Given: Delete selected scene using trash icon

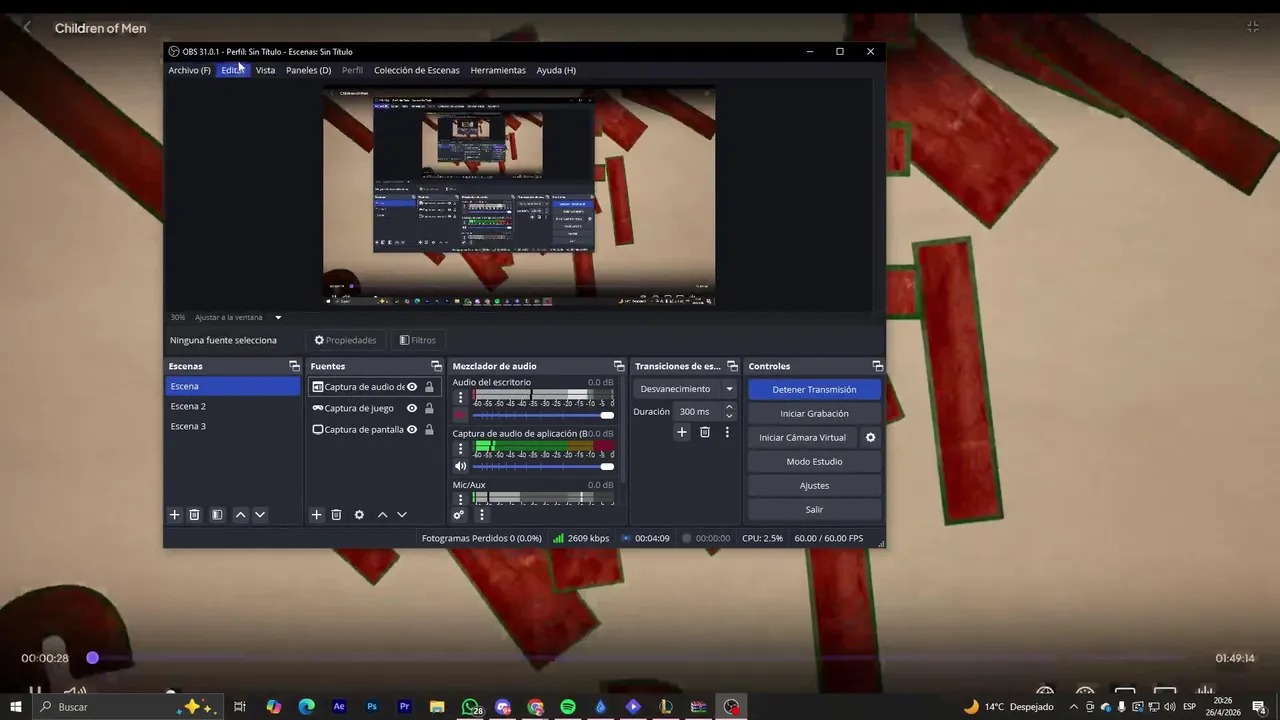Looking at the screenshot, I should click(194, 515).
